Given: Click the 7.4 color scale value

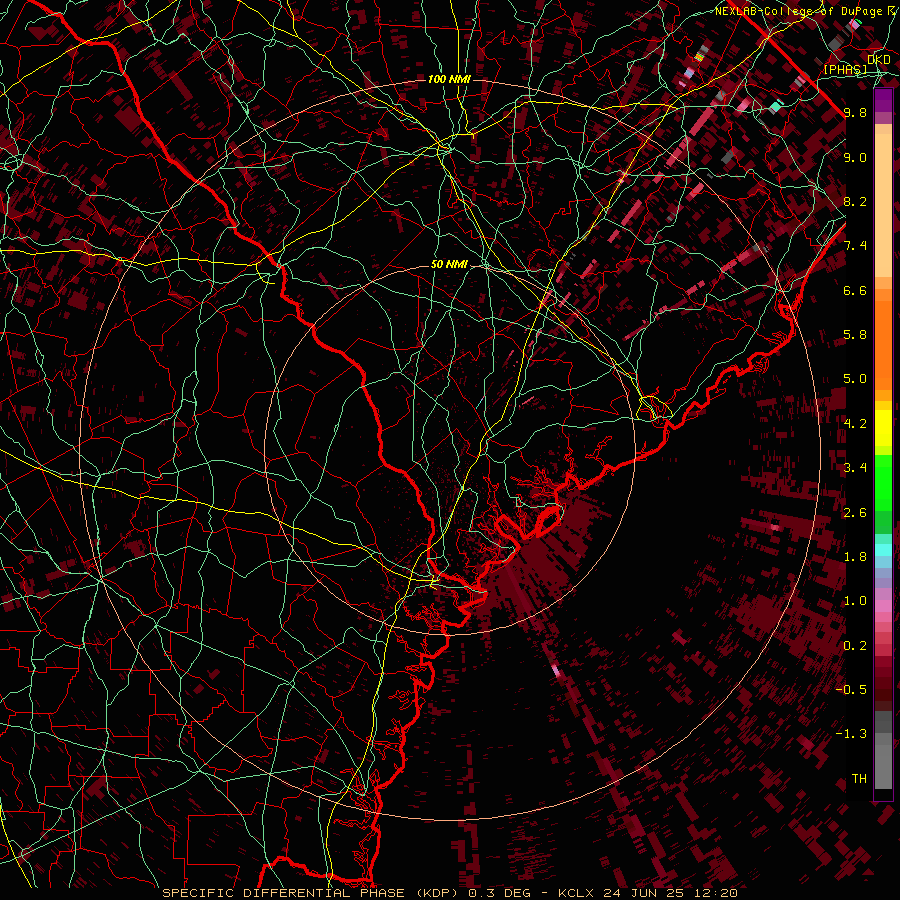Looking at the screenshot, I should point(855,246).
